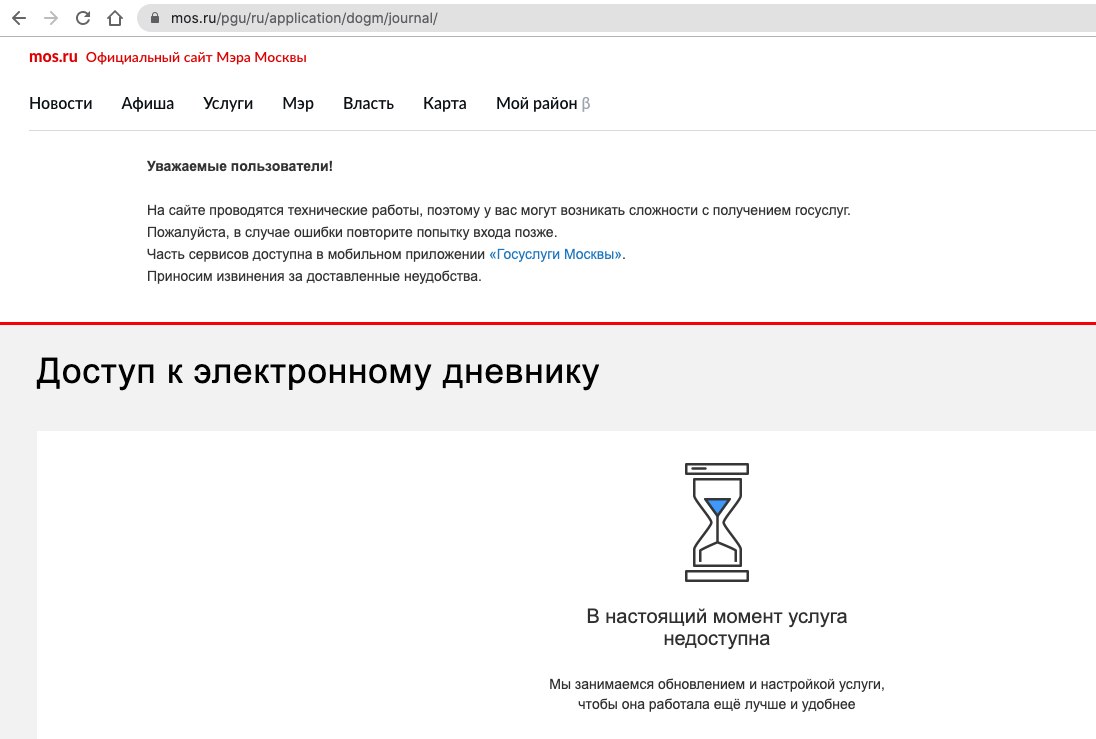The image size is (1096, 739).
Task: Focus the address bar with mos.ru URL
Action: (615, 18)
